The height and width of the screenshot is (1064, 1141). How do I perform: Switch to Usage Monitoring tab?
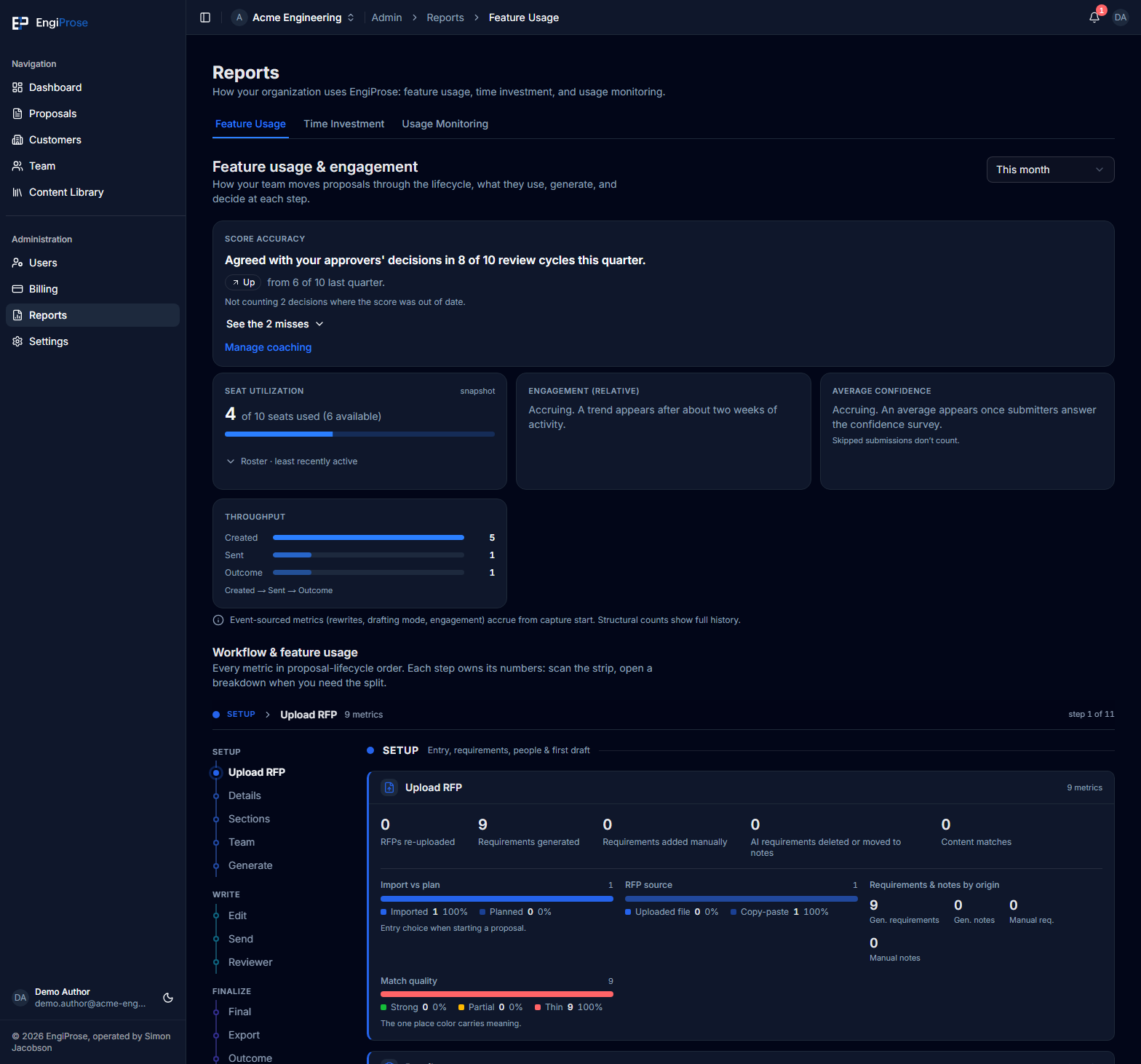[445, 124]
